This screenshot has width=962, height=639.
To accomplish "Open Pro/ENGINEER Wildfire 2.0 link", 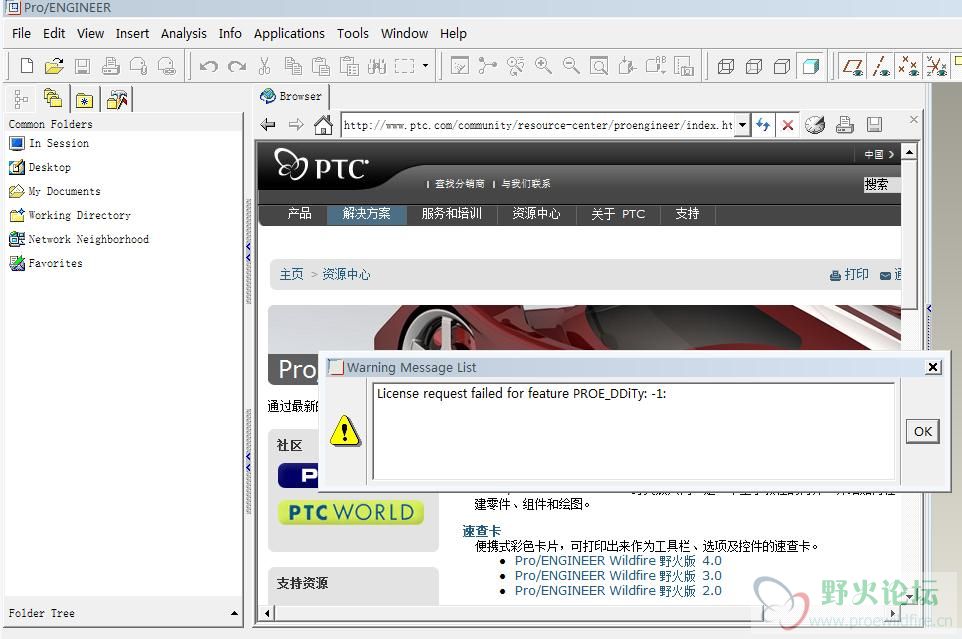I will 618,591.
